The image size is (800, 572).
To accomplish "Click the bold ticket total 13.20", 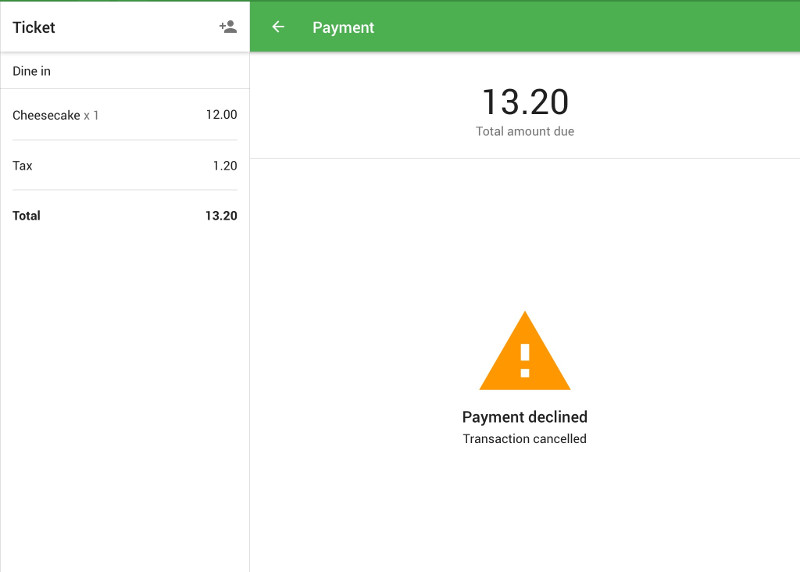I will pos(221,216).
